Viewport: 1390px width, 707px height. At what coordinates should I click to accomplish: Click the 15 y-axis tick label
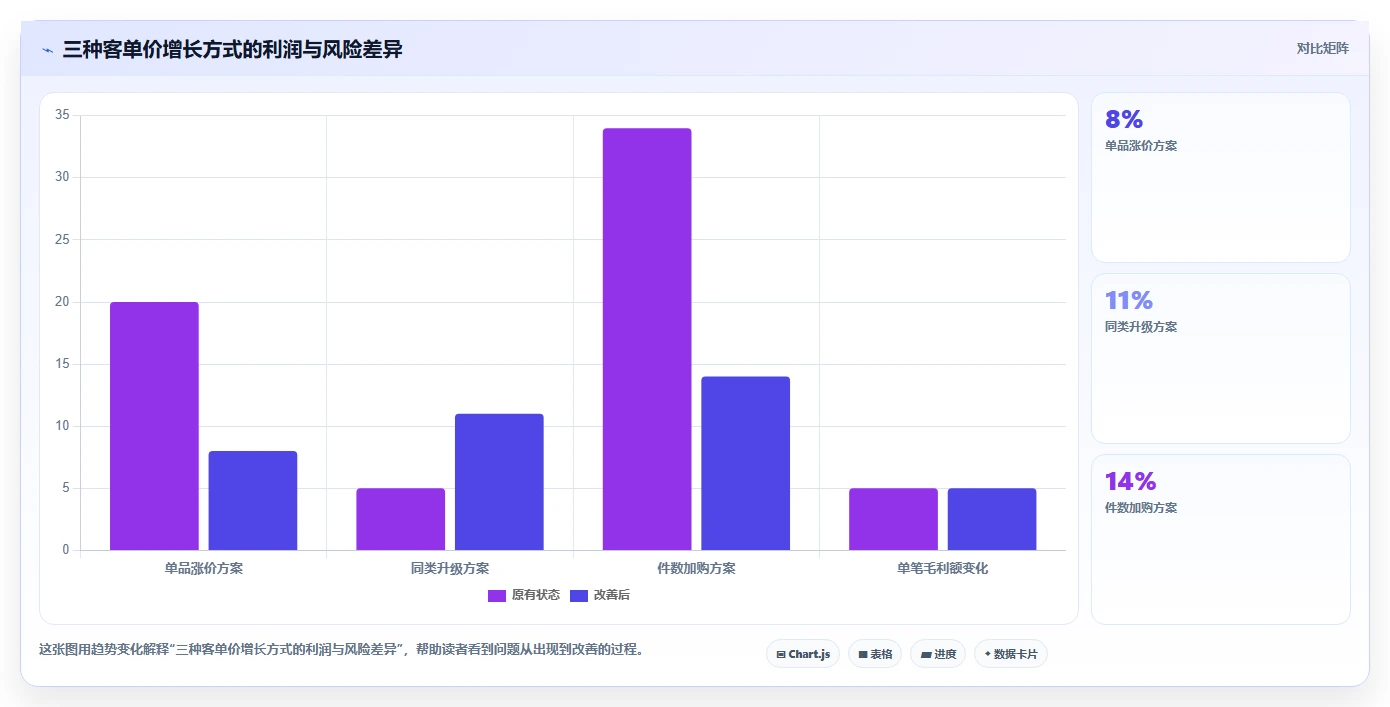pyautogui.click(x=62, y=364)
